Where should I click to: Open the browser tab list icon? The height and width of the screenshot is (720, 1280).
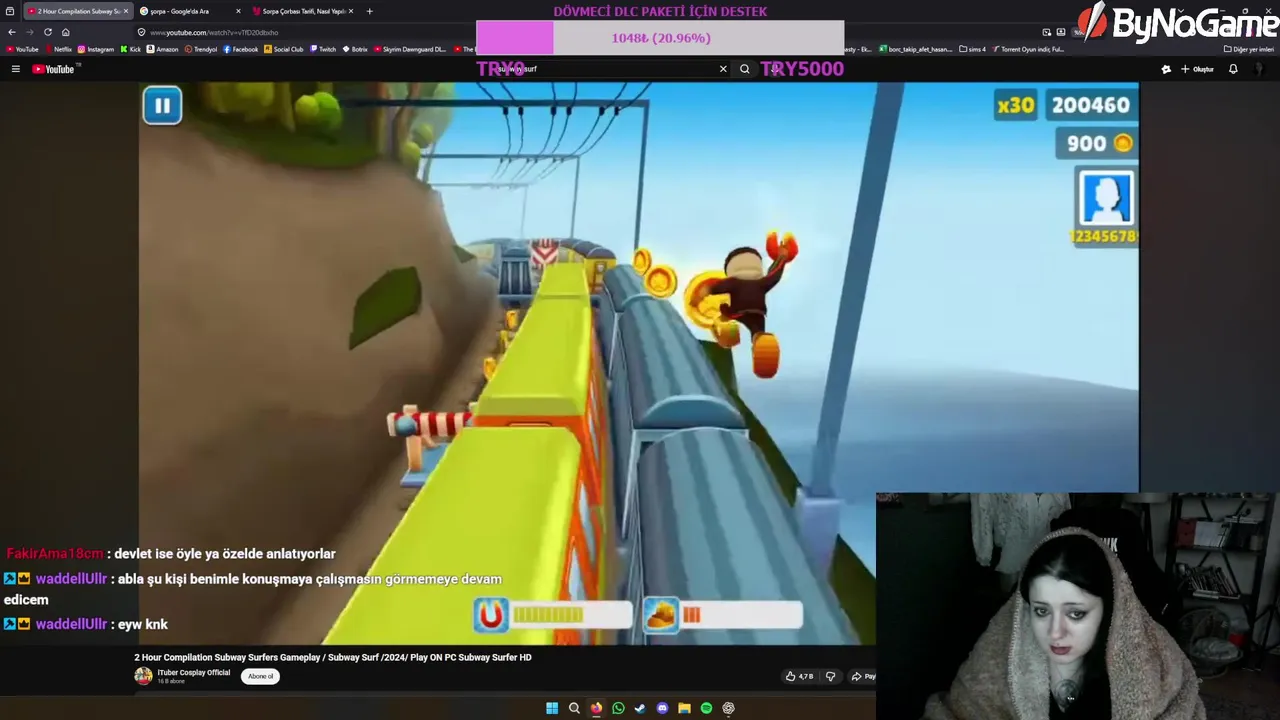(10, 11)
